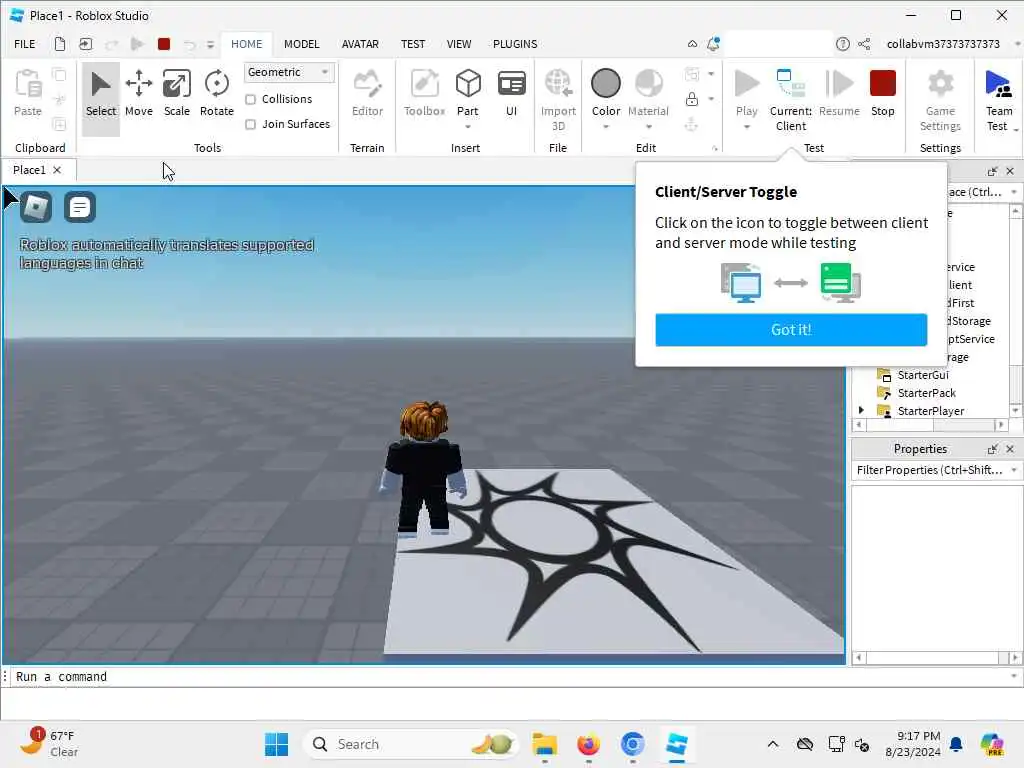
Task: Click the lock tool icon
Action: click(692, 99)
